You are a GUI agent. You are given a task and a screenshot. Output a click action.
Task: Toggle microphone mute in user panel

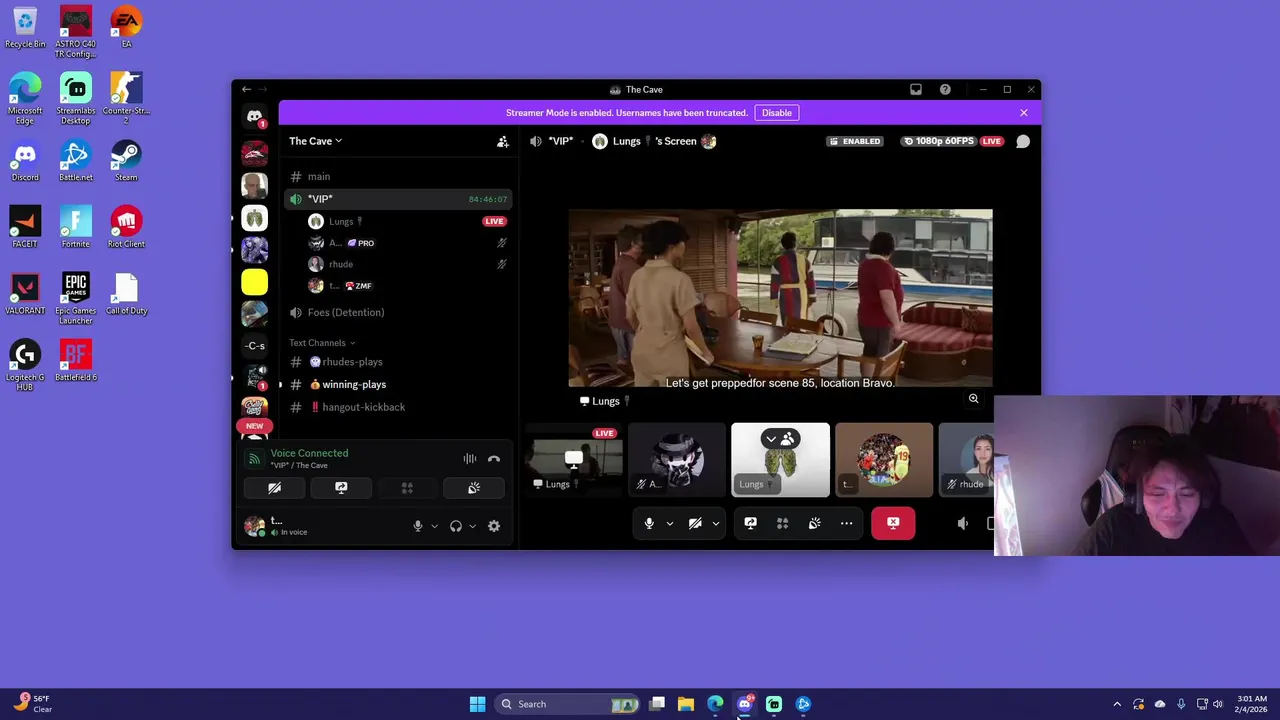click(418, 526)
